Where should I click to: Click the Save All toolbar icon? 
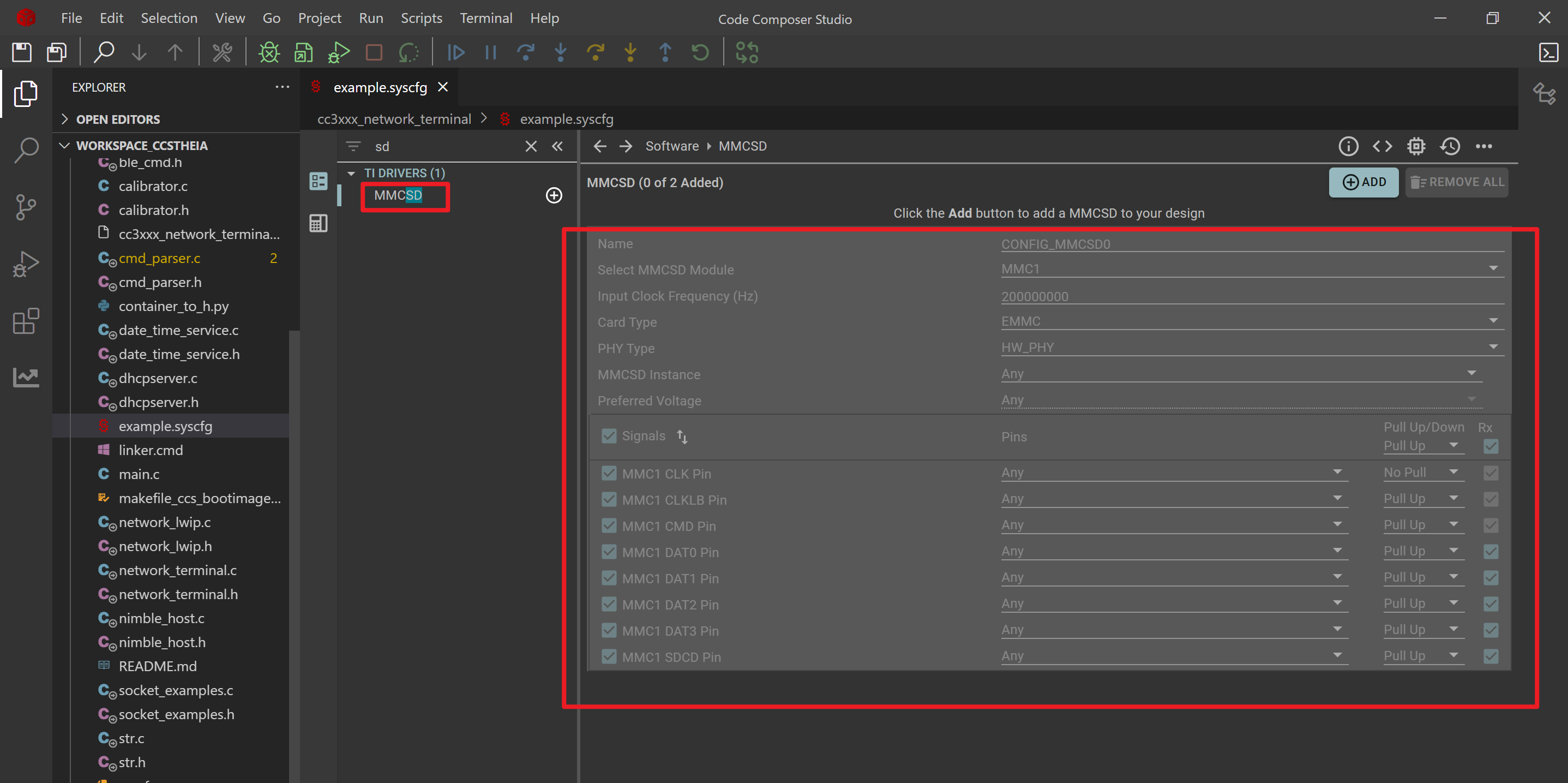tap(57, 52)
